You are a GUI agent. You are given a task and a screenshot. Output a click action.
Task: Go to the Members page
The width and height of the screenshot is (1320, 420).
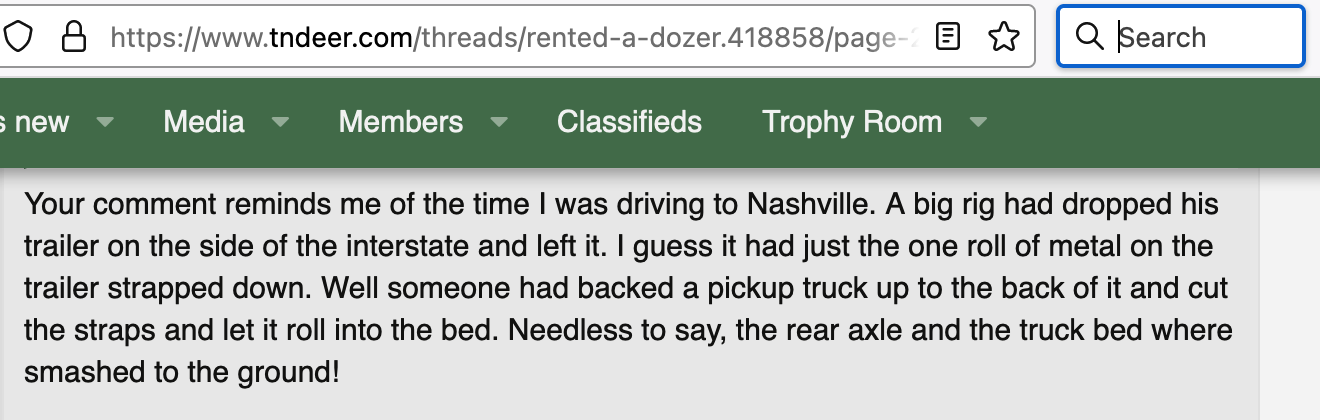point(401,122)
